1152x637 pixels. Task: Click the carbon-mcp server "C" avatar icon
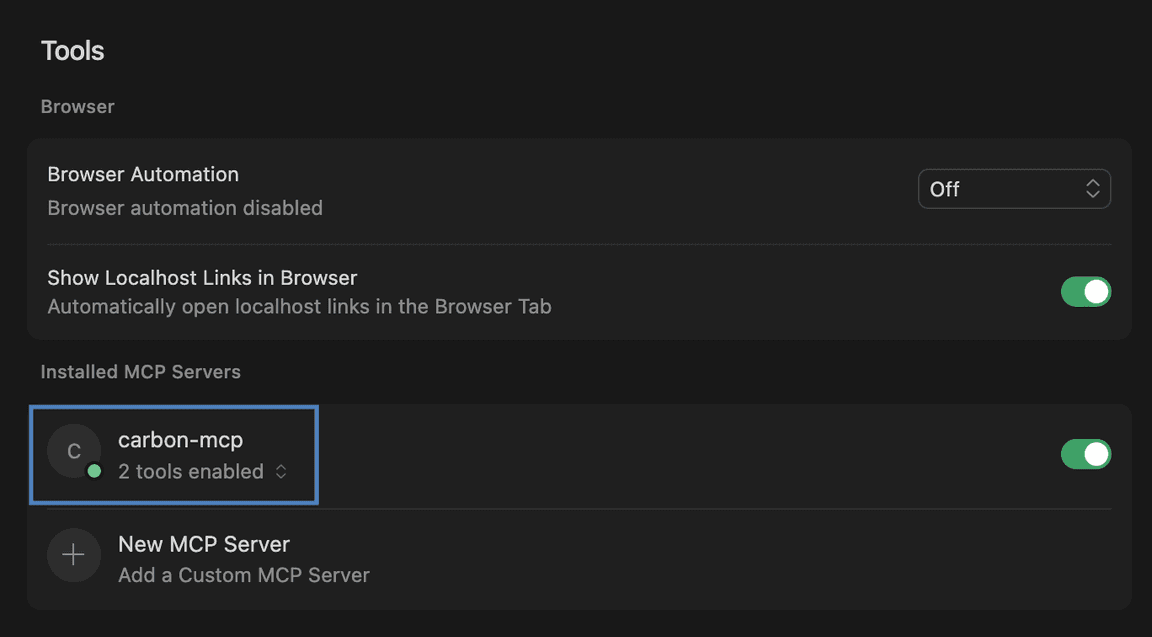click(x=74, y=451)
